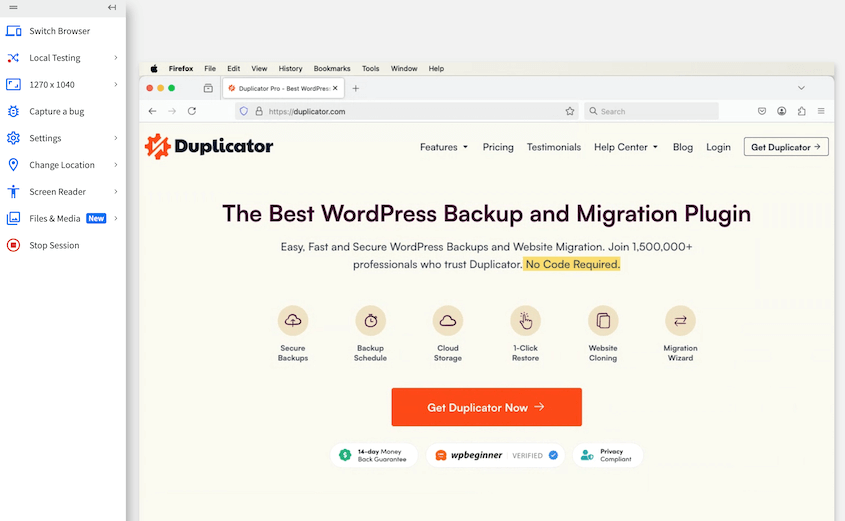Click the Migration Wizard icon
845x521 pixels.
681,321
